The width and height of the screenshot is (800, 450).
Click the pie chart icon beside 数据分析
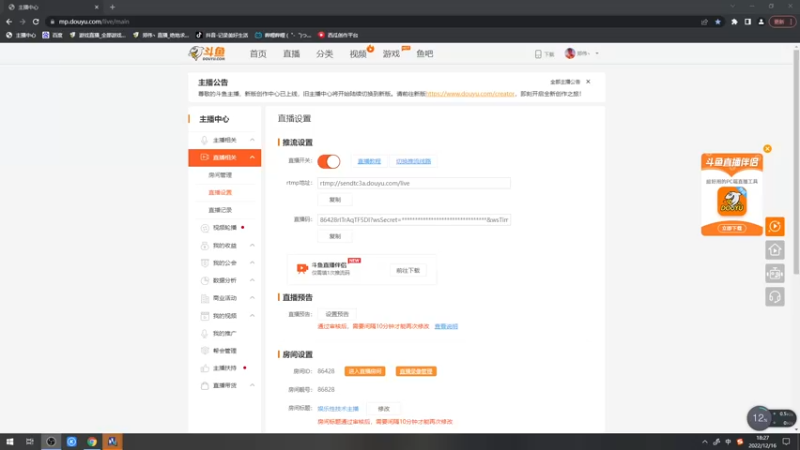pos(205,280)
